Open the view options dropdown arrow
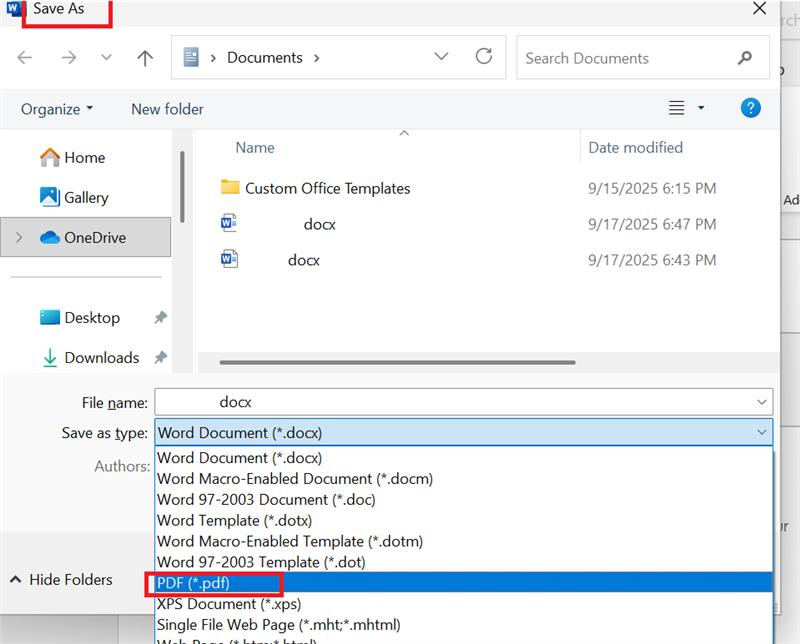The width and height of the screenshot is (800, 644). [x=701, y=108]
